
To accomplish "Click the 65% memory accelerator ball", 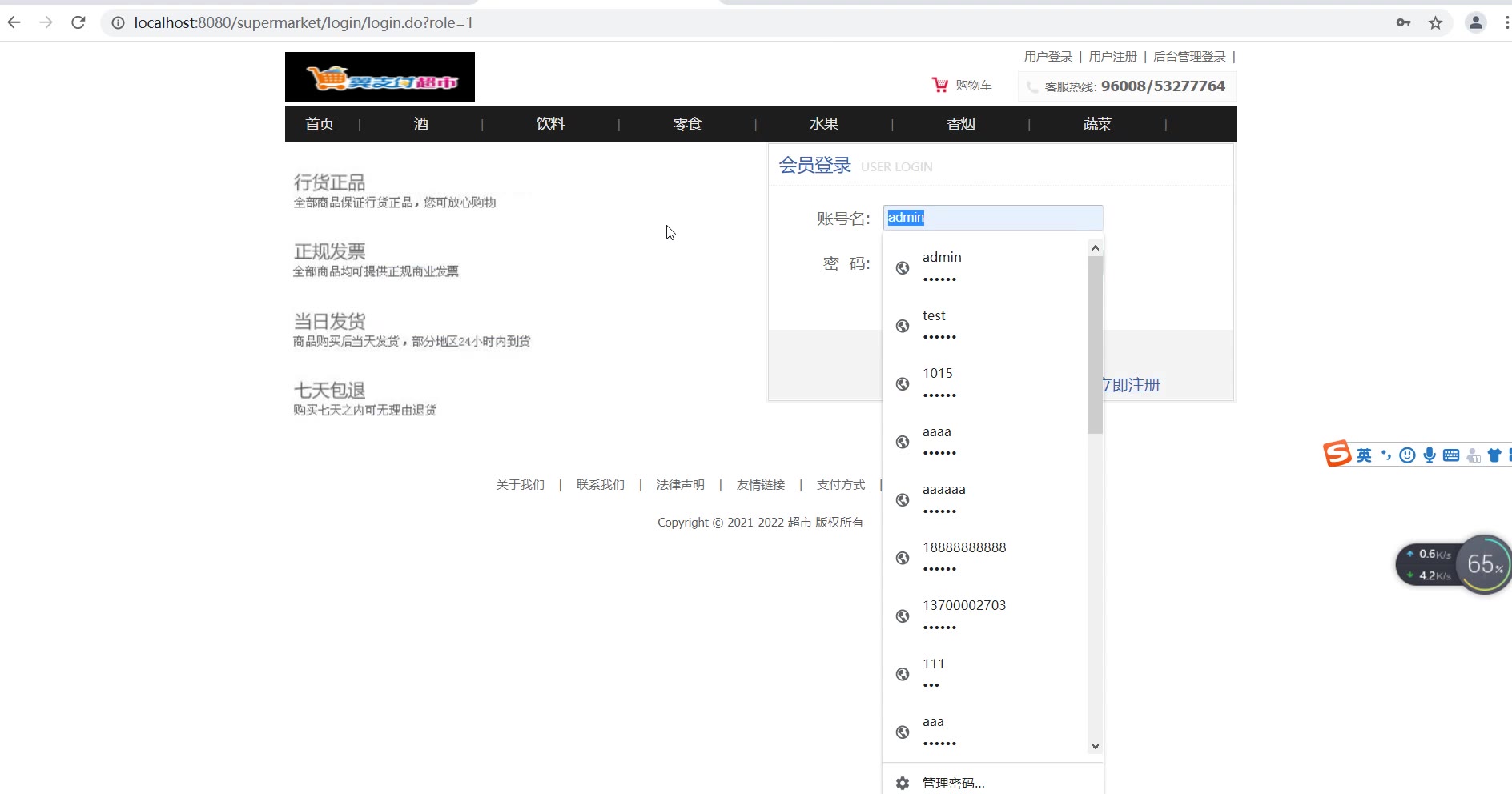I will pyautogui.click(x=1484, y=564).
